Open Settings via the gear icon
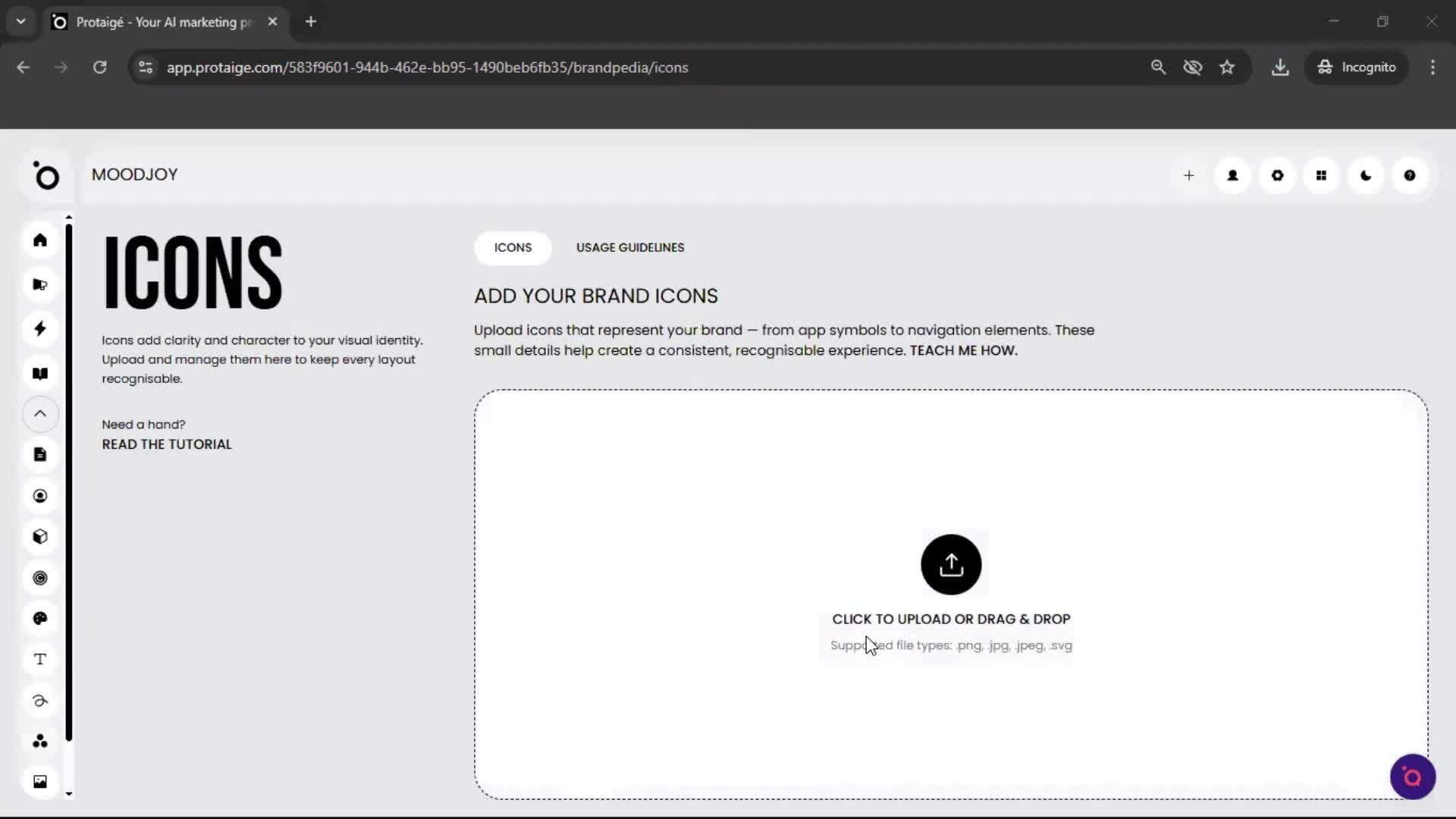The image size is (1456, 819). point(1277,175)
